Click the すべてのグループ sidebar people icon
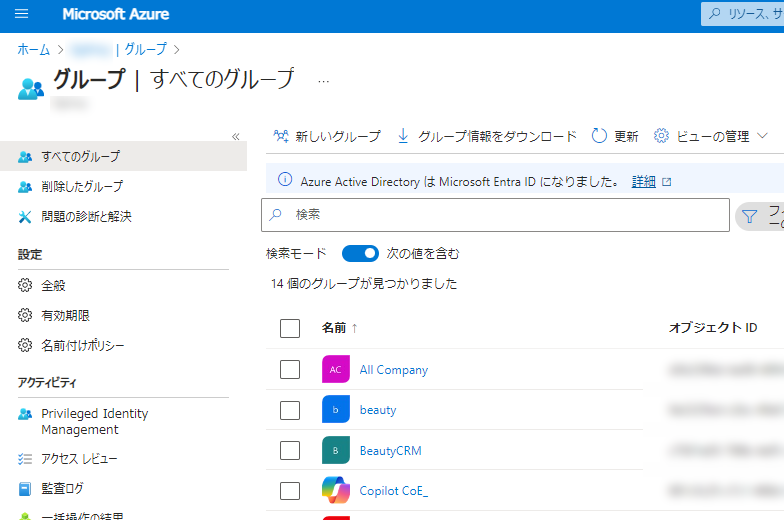Screen dimensions: 784x520 [x=25, y=157]
